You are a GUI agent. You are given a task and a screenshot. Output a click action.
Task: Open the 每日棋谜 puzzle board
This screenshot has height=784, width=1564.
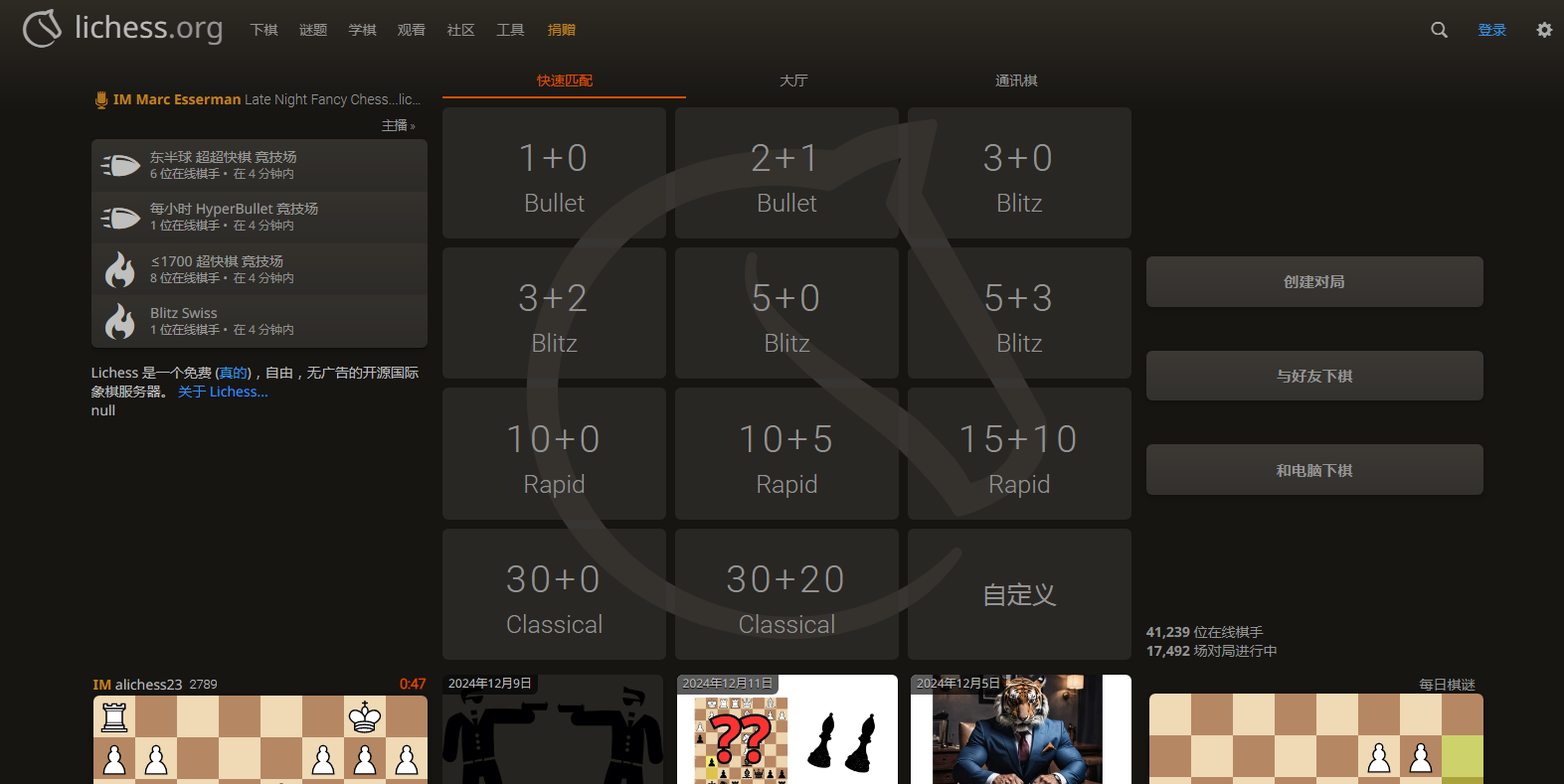coord(1316,739)
